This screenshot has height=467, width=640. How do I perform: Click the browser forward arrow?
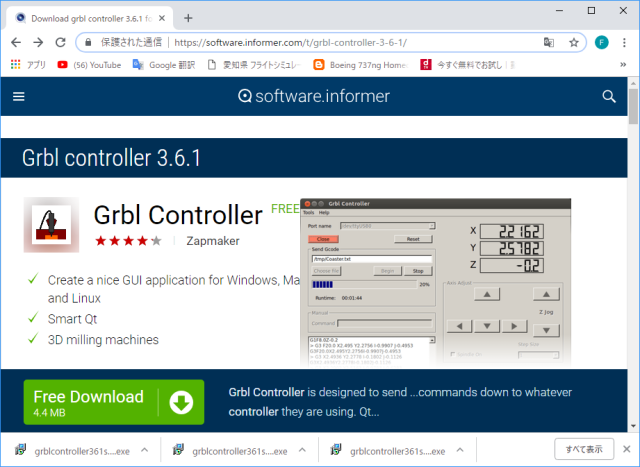tap(38, 42)
